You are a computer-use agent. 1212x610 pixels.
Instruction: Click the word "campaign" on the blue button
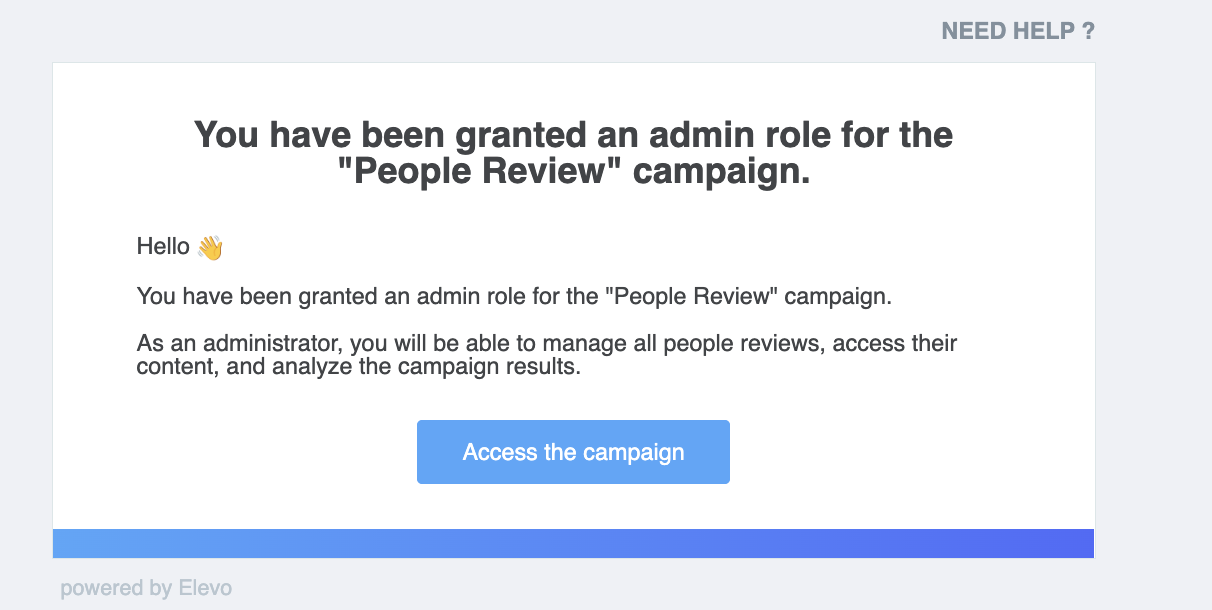634,453
